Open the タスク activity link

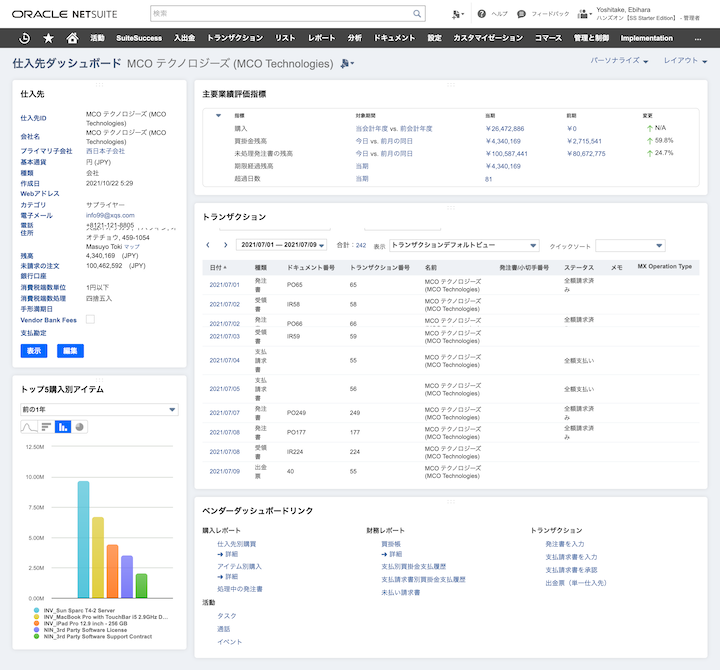tap(227, 616)
